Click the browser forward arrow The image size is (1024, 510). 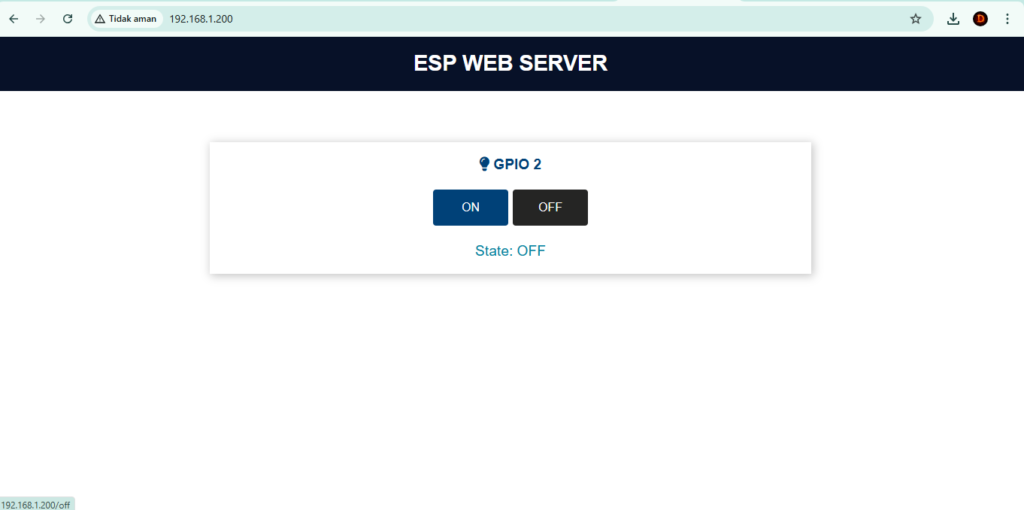[x=41, y=19]
